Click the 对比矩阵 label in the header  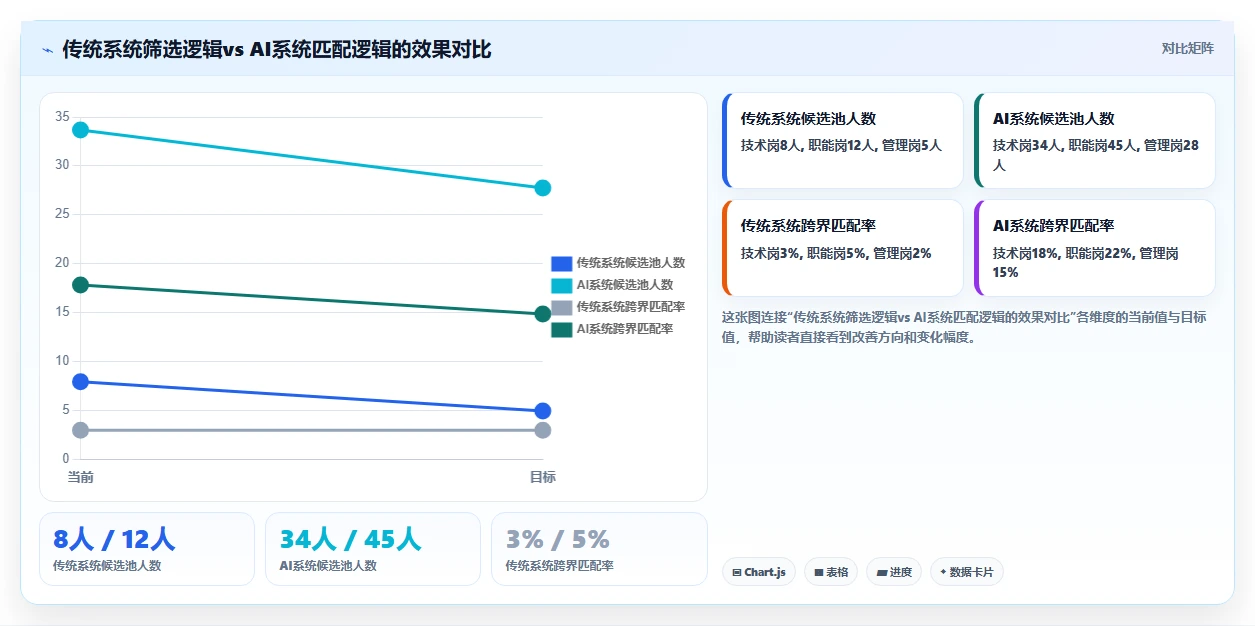[1188, 49]
